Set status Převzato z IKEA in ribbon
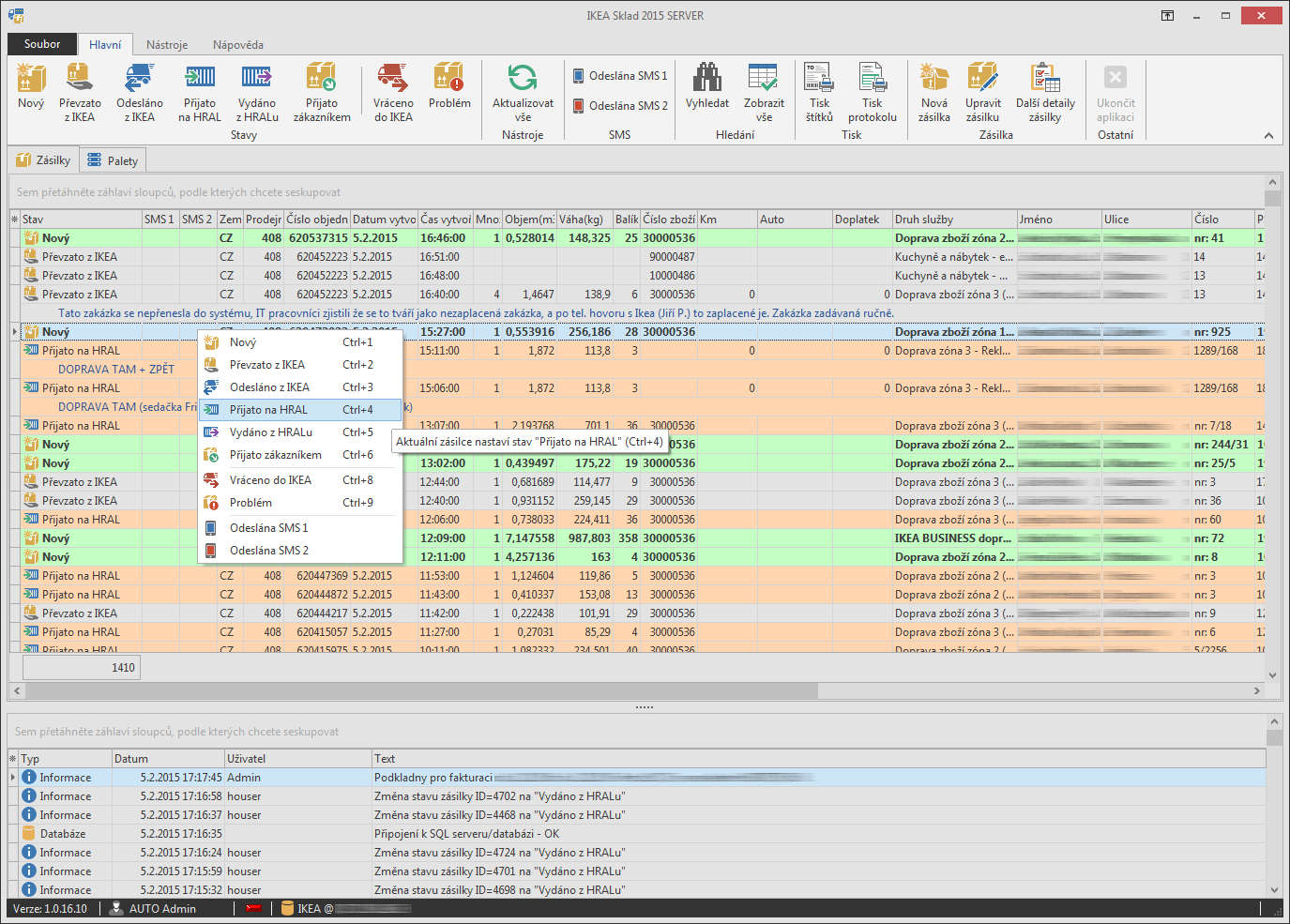Screen dimensions: 1290x924 coord(80,92)
